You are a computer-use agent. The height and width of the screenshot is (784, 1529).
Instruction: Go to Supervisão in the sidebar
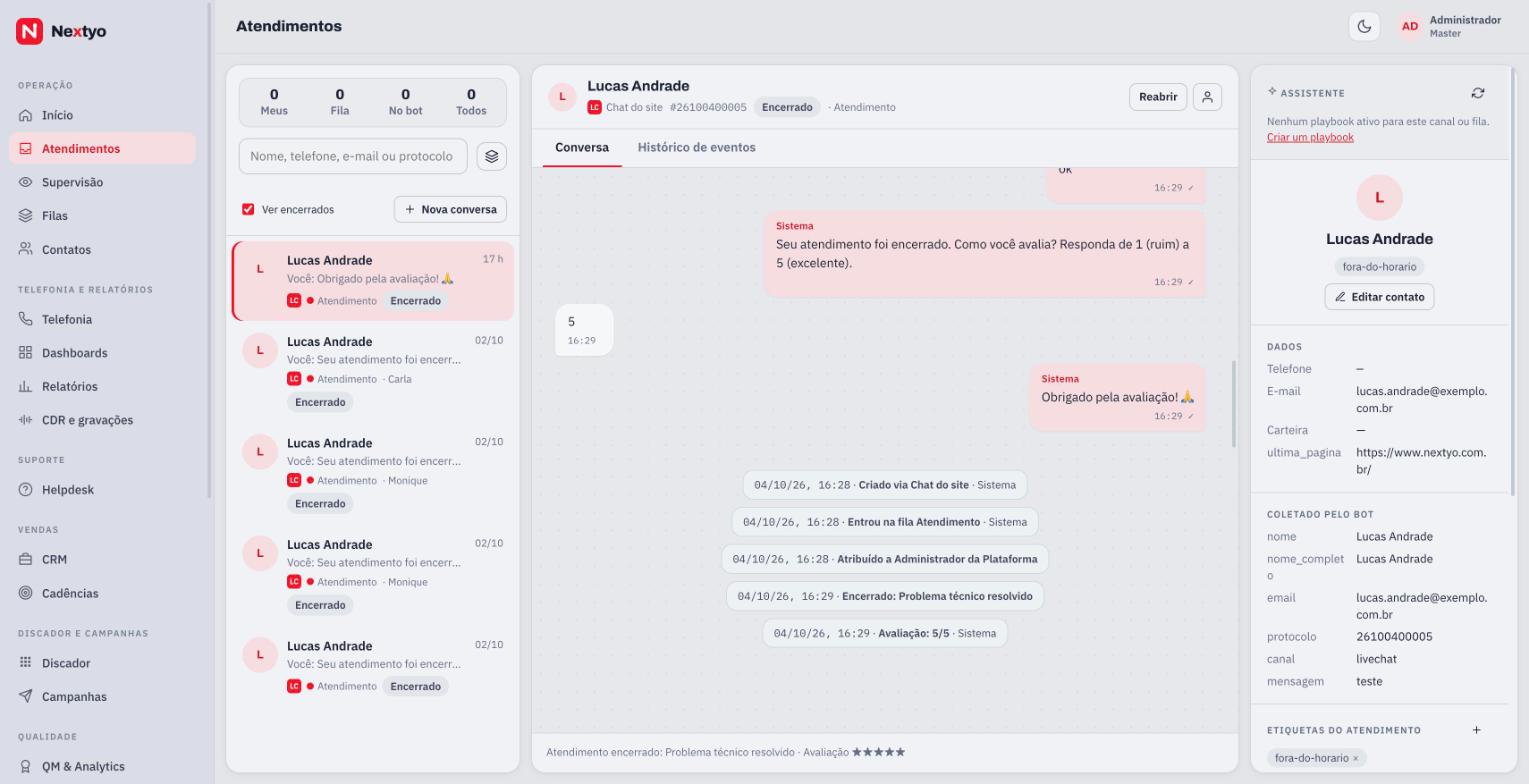tap(103, 182)
